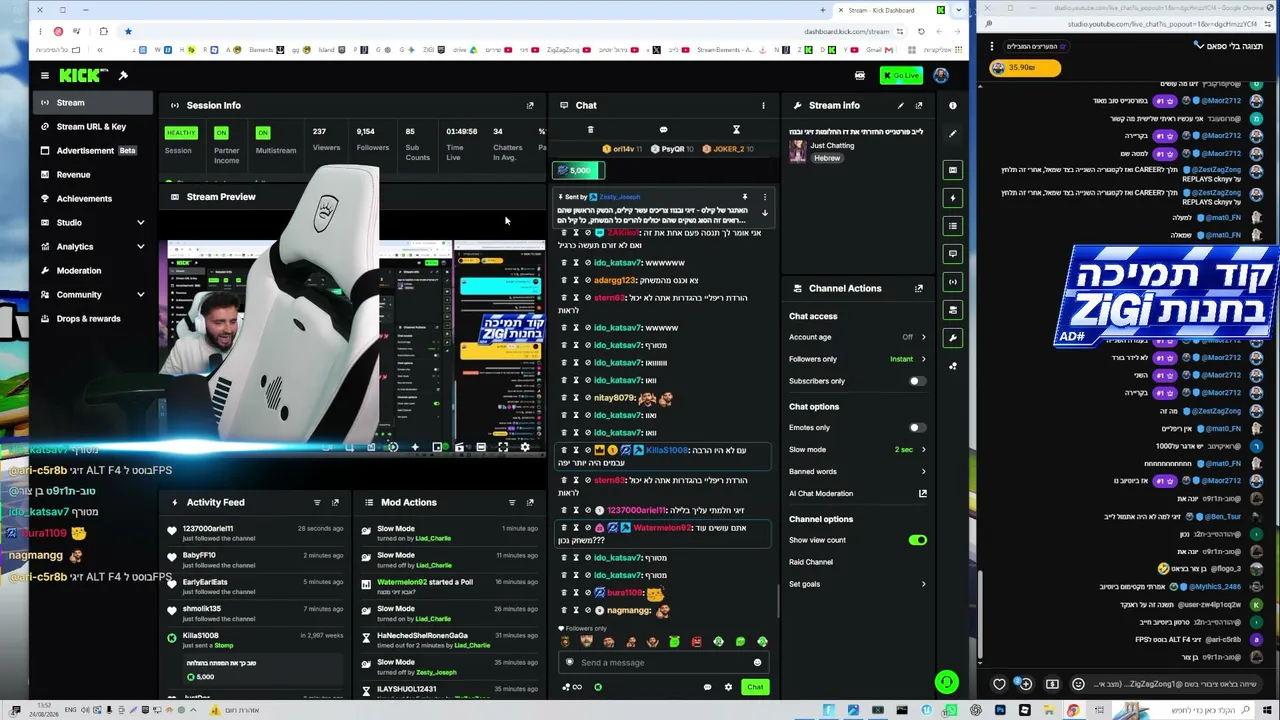Open Account age options chevron
Viewport: 1280px width, 720px height.
coord(923,337)
